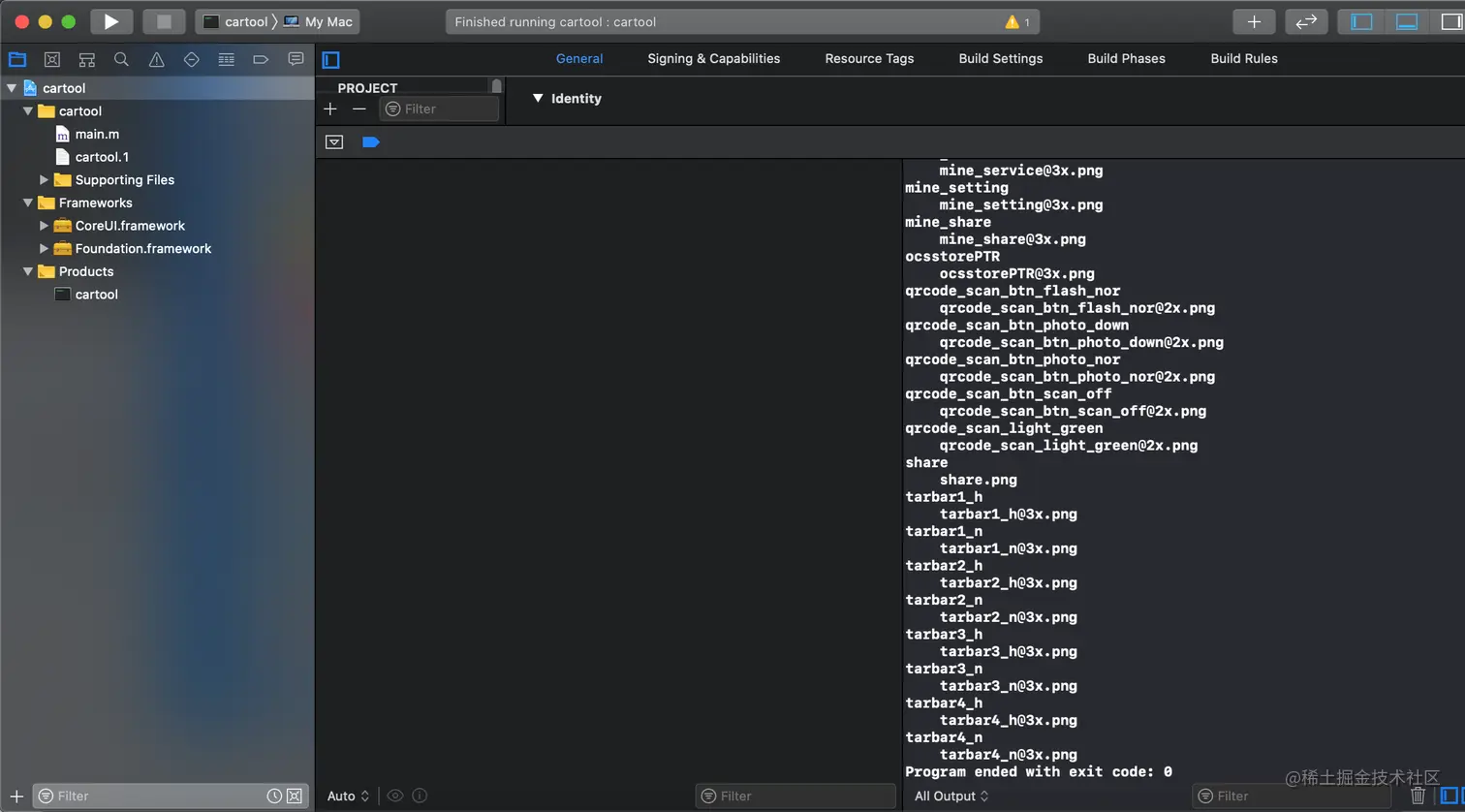This screenshot has width=1465, height=812.
Task: Collapse the Frameworks group
Action: tap(28, 203)
